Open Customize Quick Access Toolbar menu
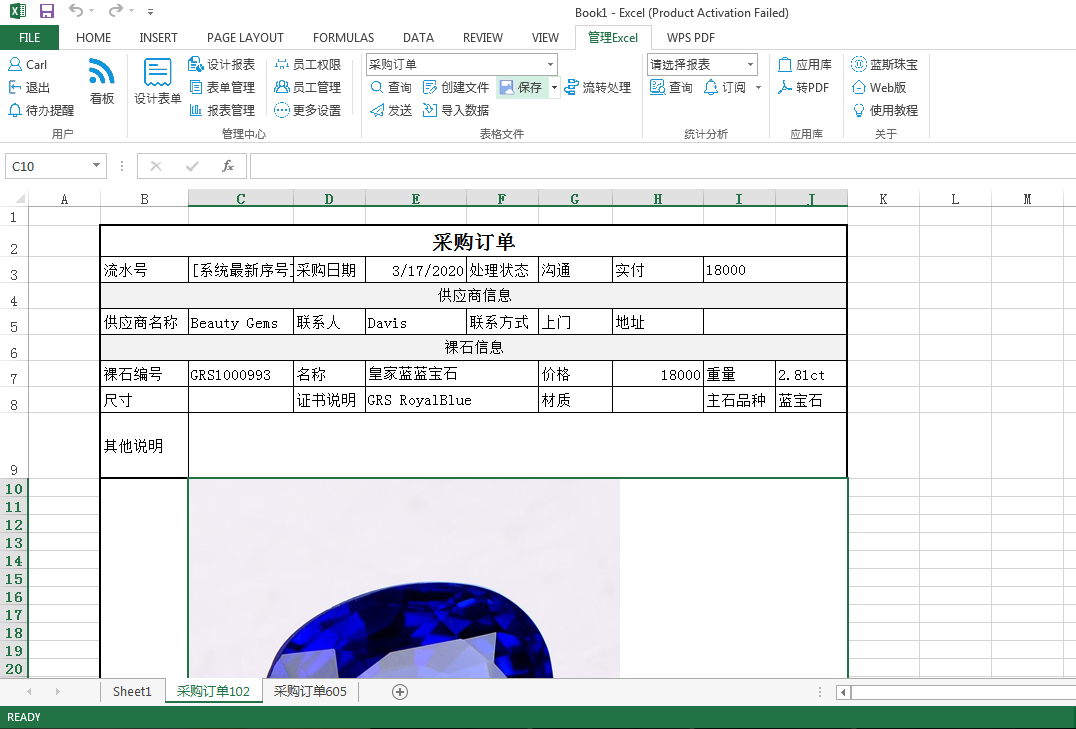The height and width of the screenshot is (729, 1076). 150,12
